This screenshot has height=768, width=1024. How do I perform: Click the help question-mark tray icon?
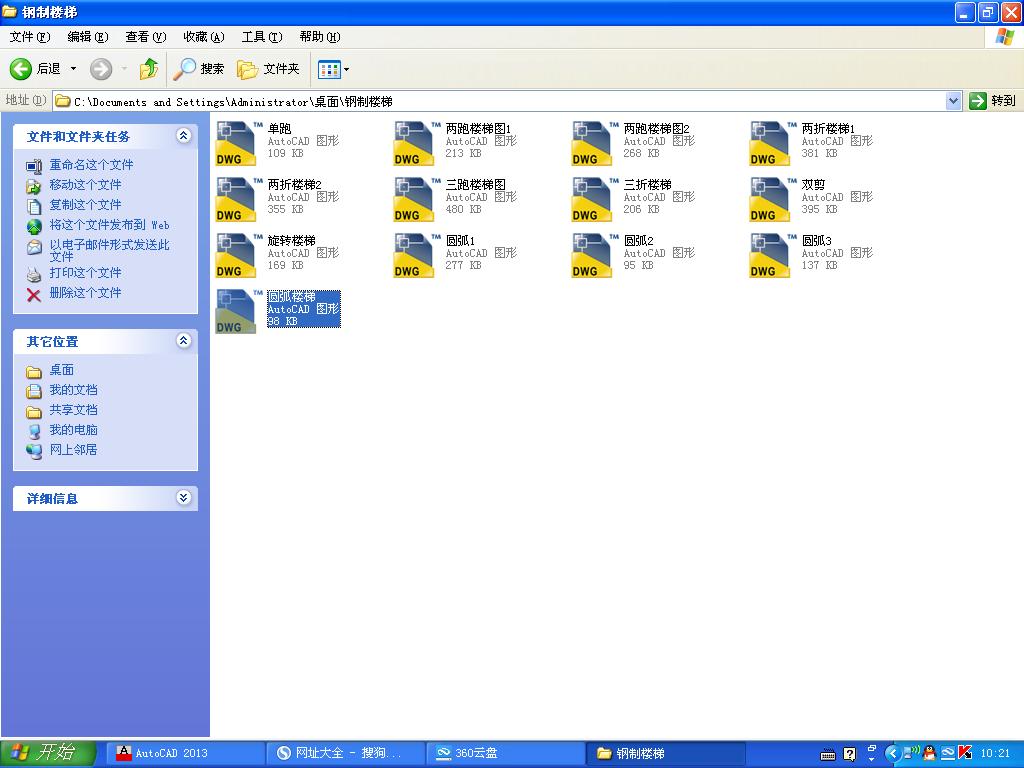tap(849, 754)
